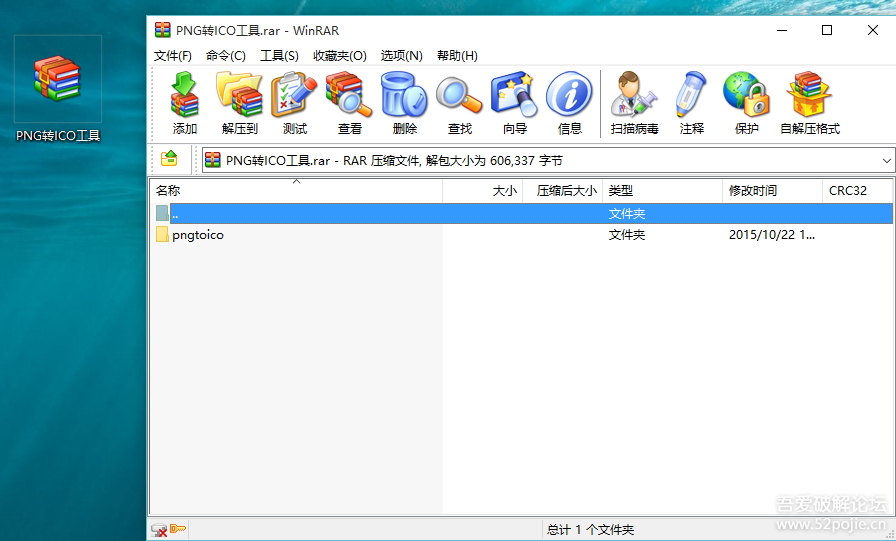This screenshot has height=541, width=896.
Task: Click pngtoico date 2015/10/22 cell
Action: click(x=771, y=235)
